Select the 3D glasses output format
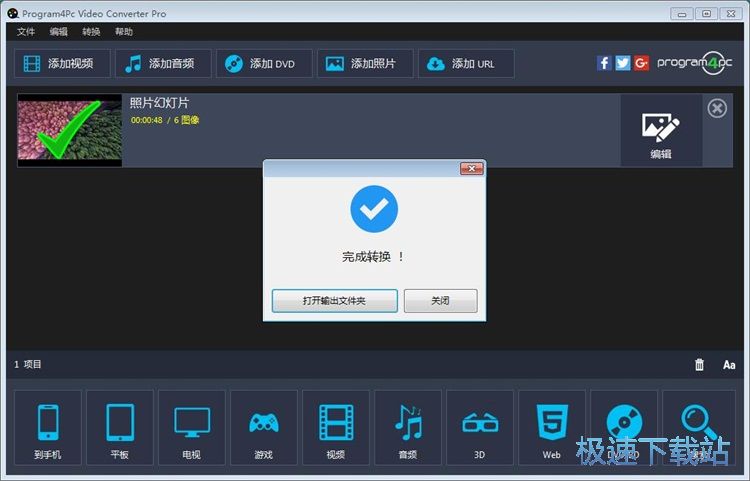 click(x=480, y=427)
